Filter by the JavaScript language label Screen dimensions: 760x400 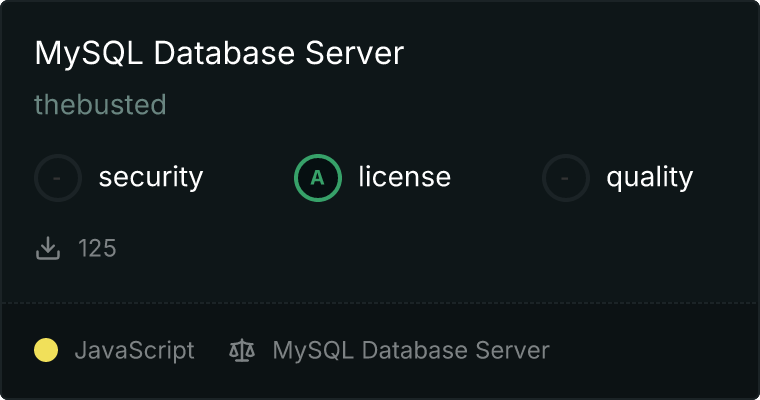[134, 351]
